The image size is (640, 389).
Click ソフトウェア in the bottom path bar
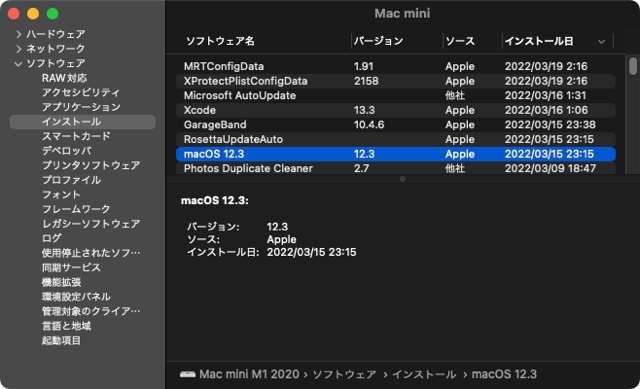click(x=344, y=374)
